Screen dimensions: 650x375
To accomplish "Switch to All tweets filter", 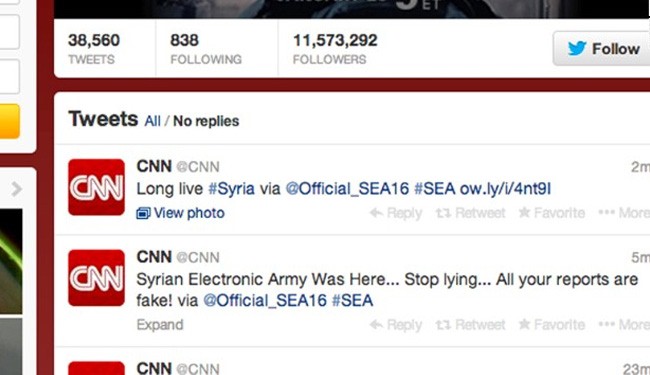I will (152, 121).
